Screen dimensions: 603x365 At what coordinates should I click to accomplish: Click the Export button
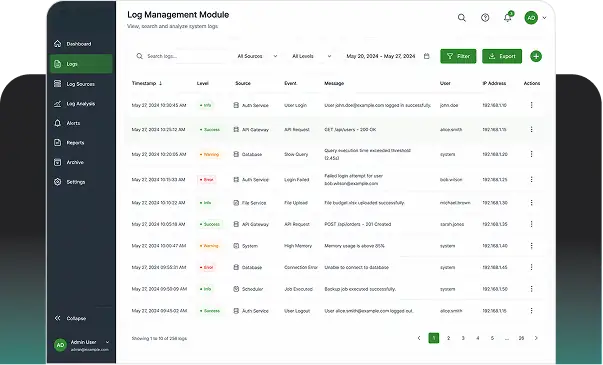(502, 56)
